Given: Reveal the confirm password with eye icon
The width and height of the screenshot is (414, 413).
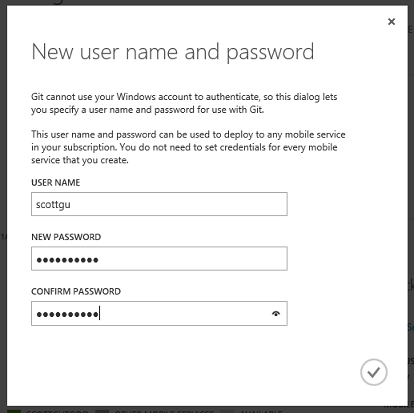Looking at the screenshot, I should click(x=276, y=314).
